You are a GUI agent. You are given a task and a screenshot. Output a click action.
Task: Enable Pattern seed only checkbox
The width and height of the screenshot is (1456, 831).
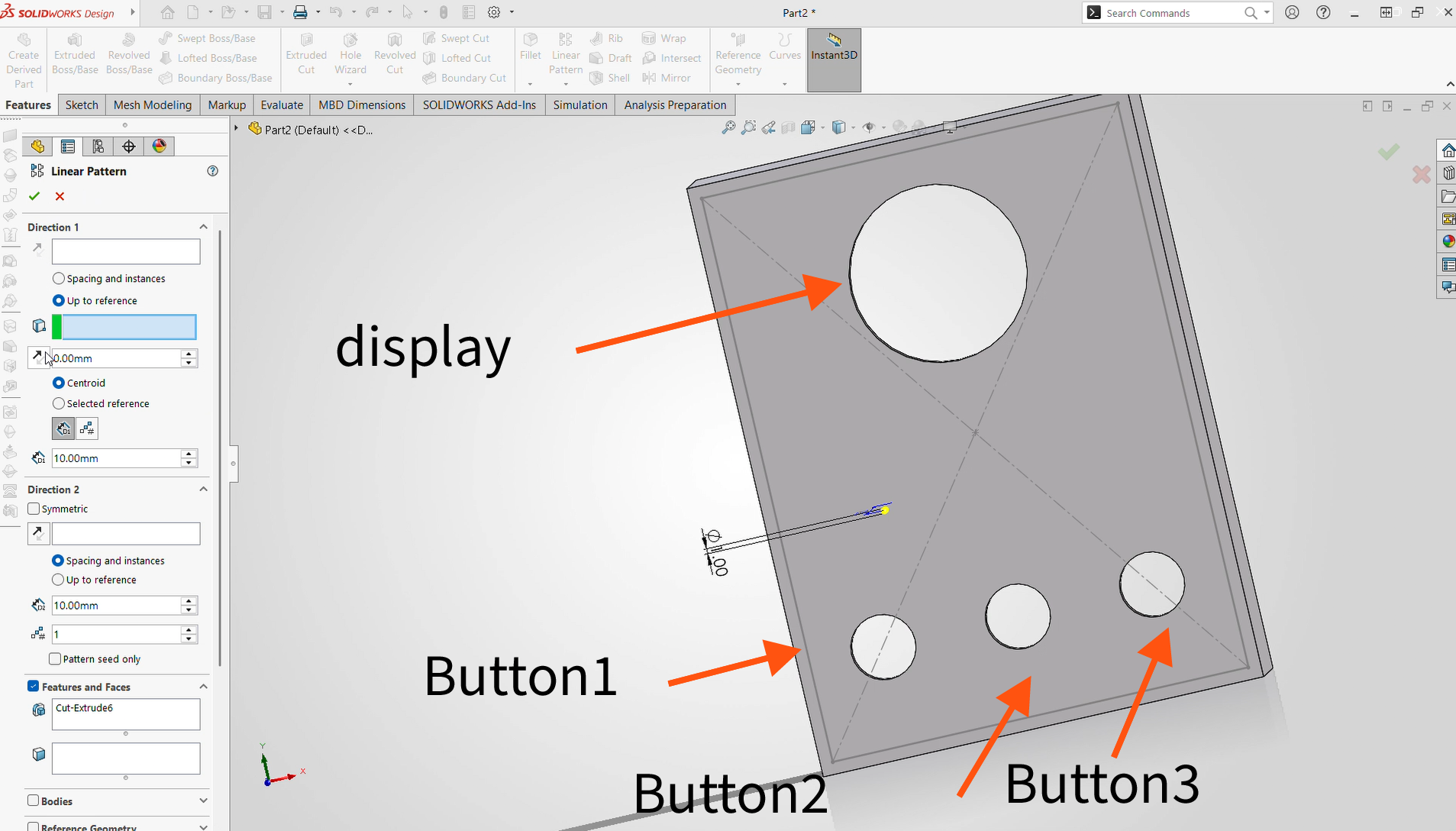(x=55, y=659)
